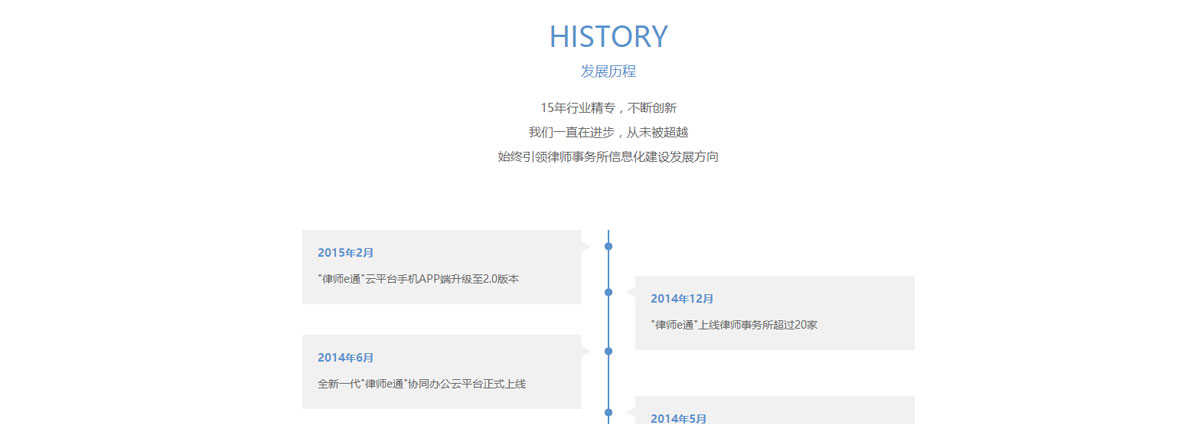The image size is (1200, 424).
Task: Click the HISTORY heading
Action: point(608,37)
